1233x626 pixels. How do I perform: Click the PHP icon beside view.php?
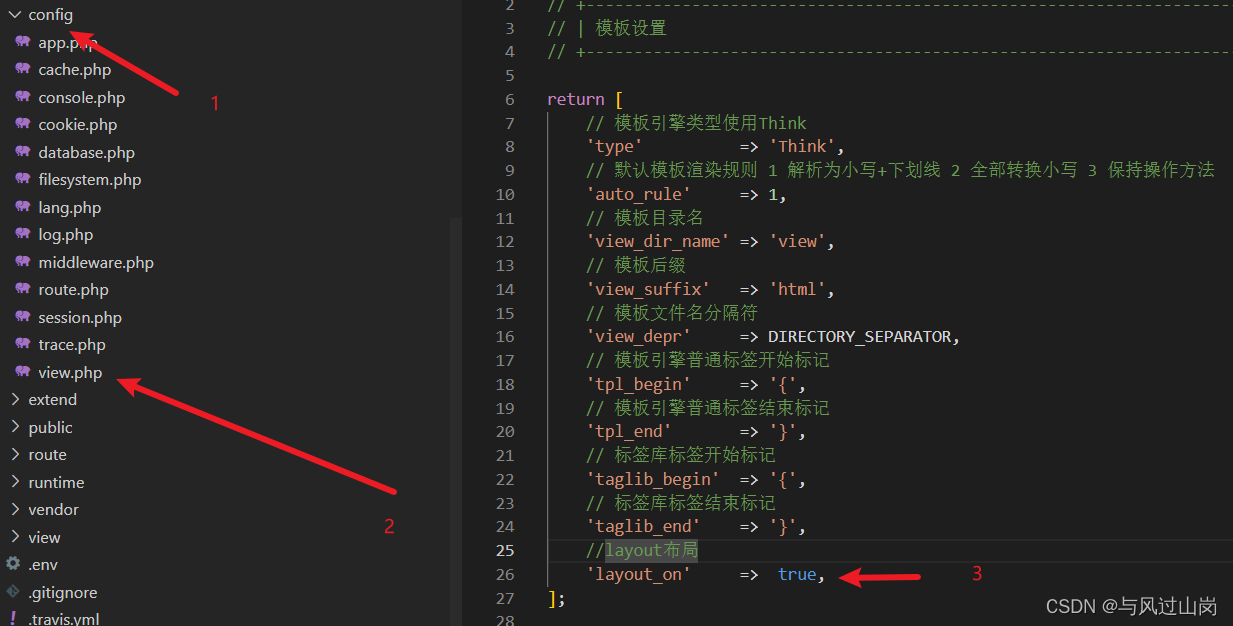(23, 372)
